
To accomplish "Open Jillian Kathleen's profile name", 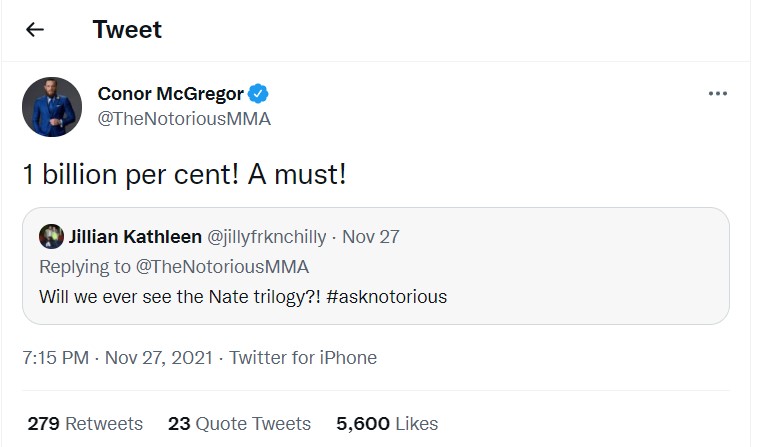I will [134, 237].
